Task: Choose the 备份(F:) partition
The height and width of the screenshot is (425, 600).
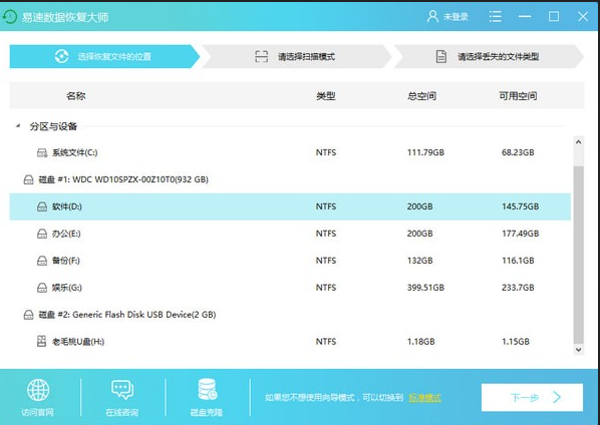Action: (290, 260)
